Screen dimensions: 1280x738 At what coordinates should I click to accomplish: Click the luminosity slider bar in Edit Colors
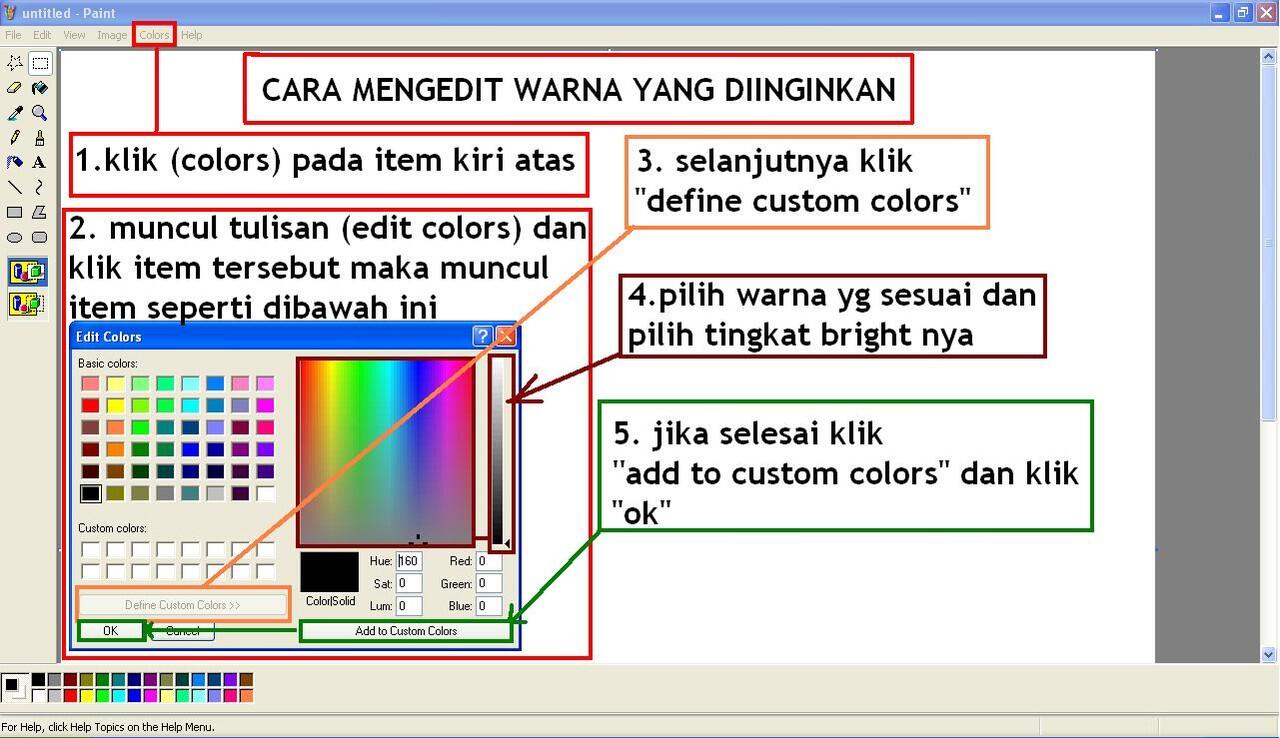[x=498, y=451]
